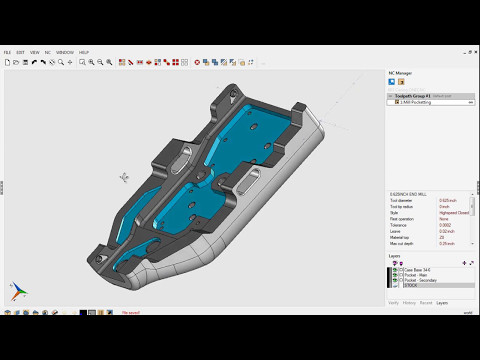Click the zoom out magnifier
The image size is (480, 360).
[x=100, y=62]
